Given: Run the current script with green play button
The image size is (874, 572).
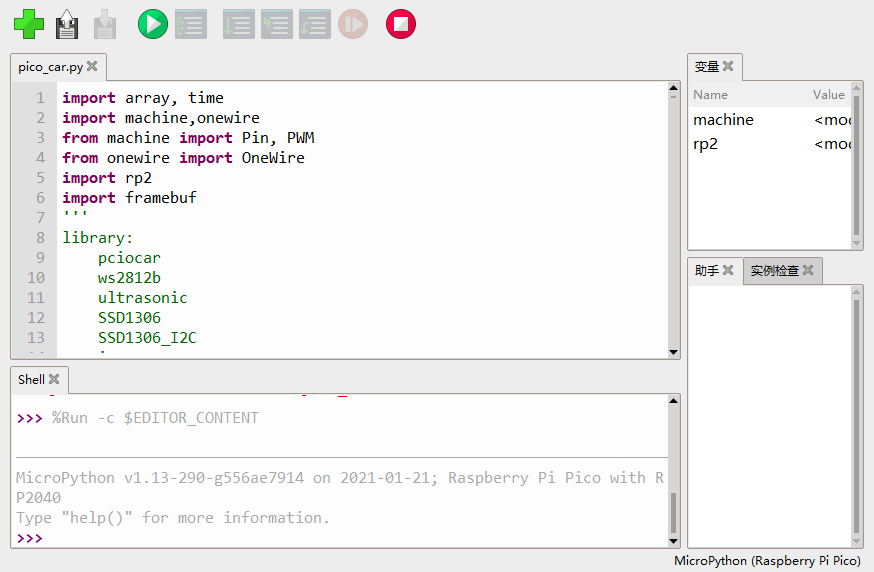Looking at the screenshot, I should (153, 24).
